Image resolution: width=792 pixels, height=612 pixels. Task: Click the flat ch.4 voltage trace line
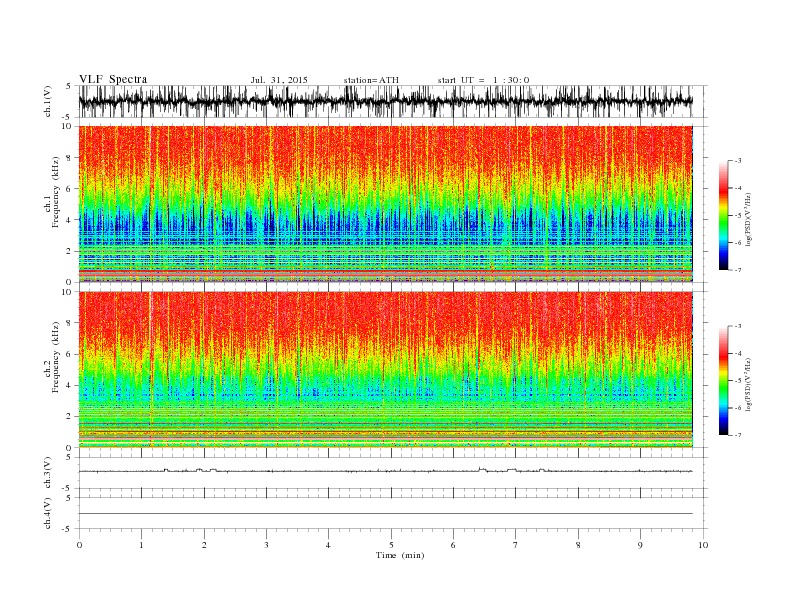coord(385,514)
